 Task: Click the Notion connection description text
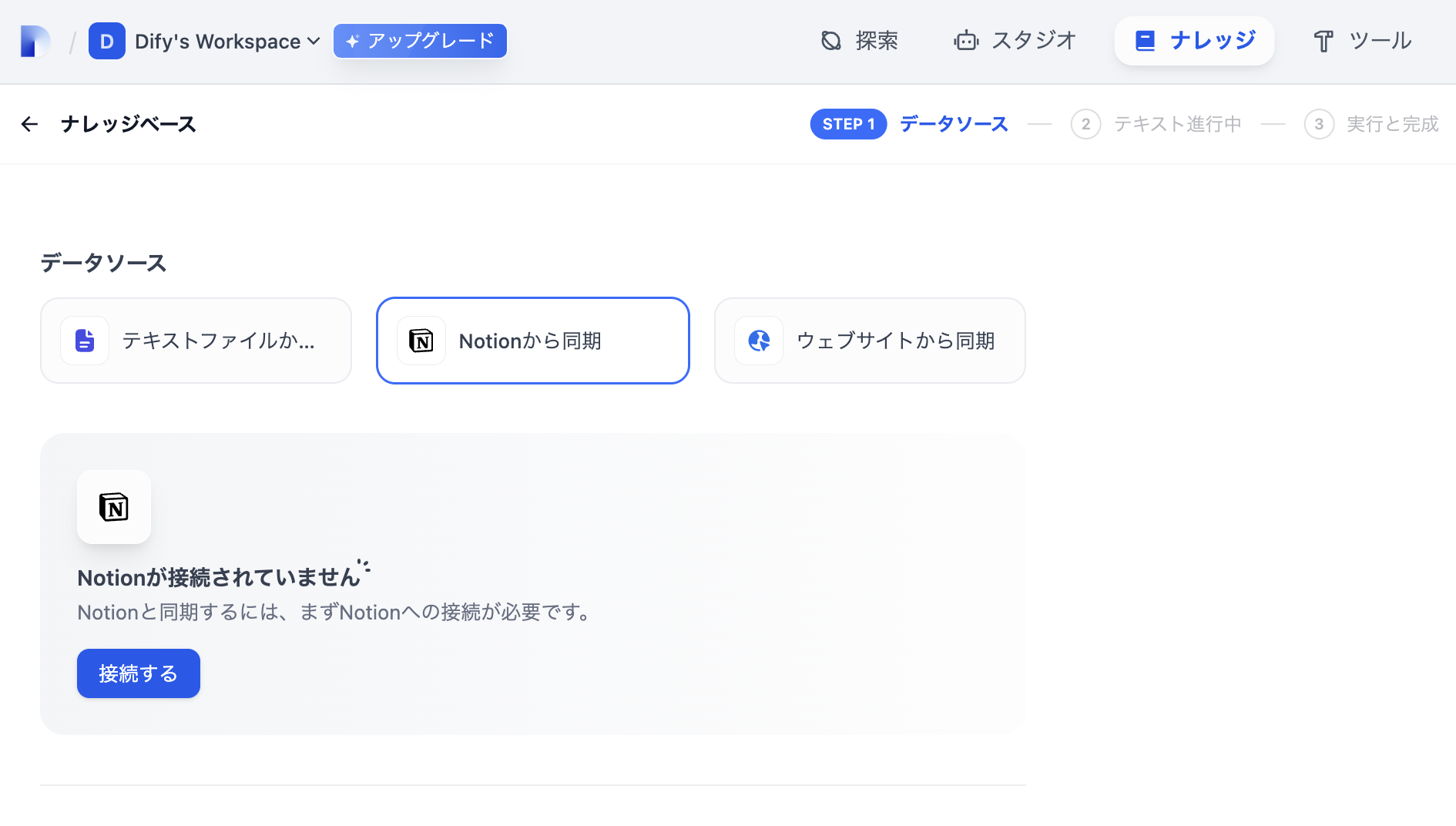point(336,613)
